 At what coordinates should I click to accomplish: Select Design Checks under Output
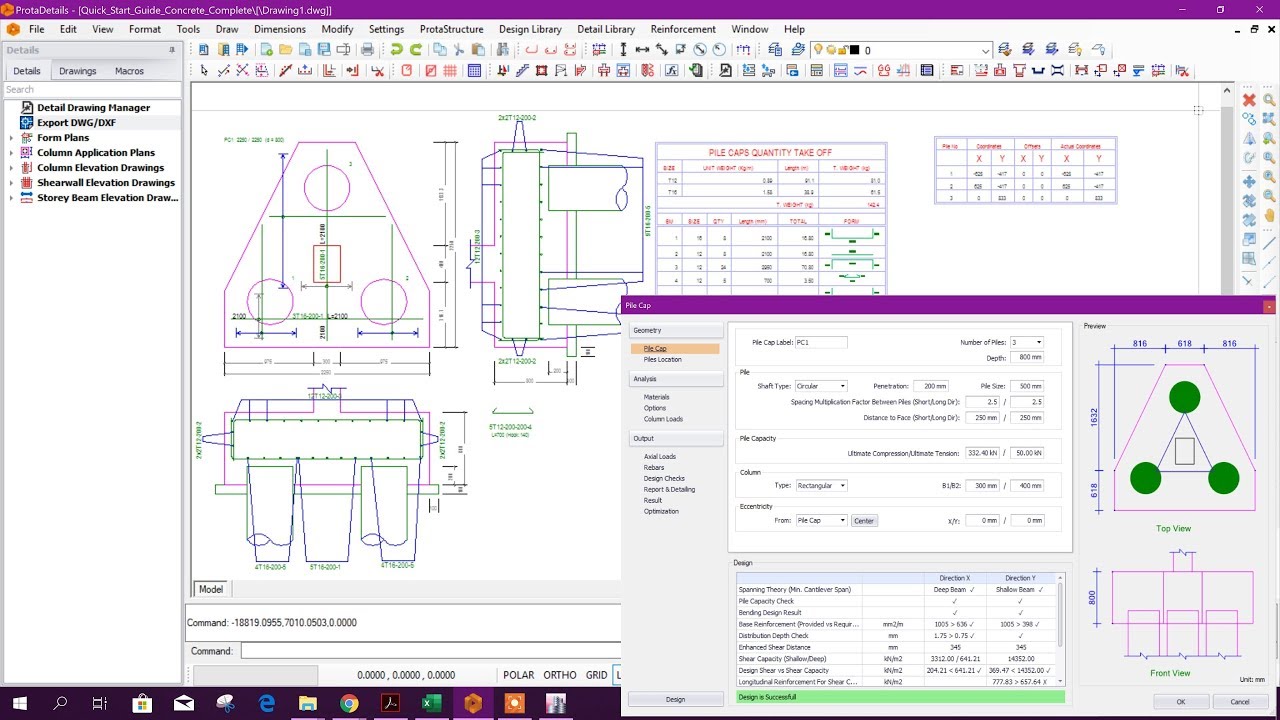[664, 478]
